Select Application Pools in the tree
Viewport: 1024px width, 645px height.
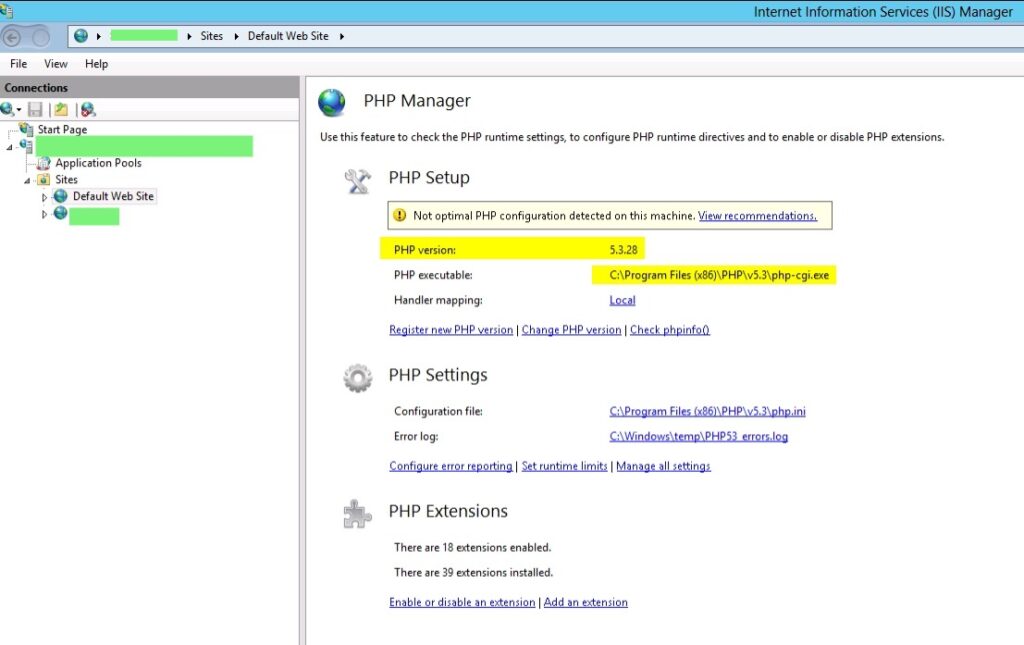[x=98, y=163]
